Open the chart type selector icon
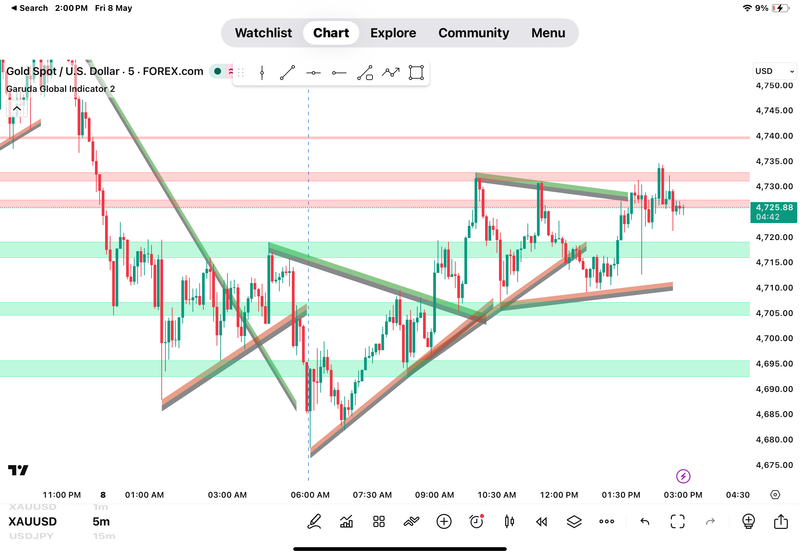Image resolution: width=800 pixels, height=556 pixels. pos(346,521)
